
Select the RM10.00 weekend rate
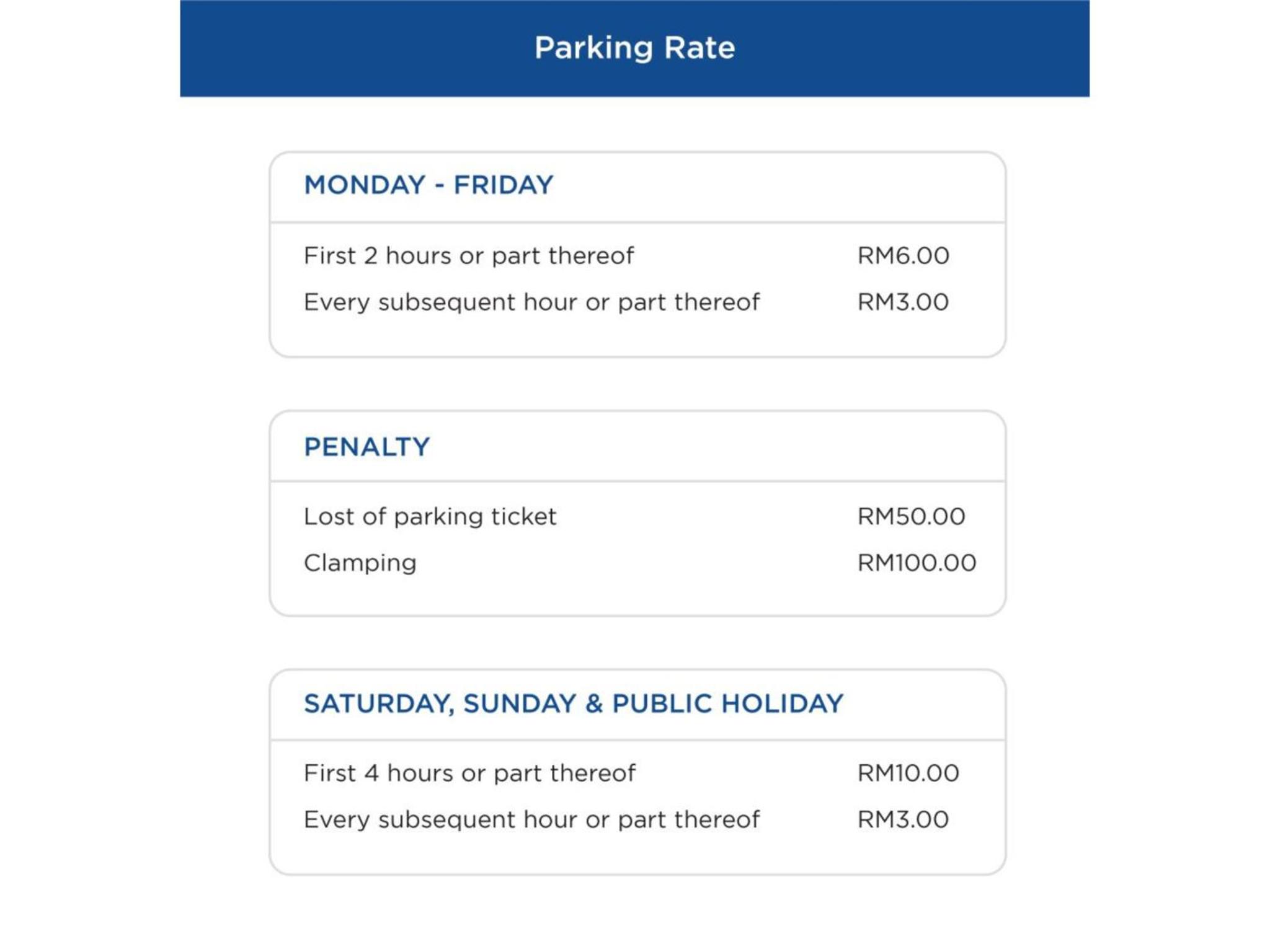908,773
